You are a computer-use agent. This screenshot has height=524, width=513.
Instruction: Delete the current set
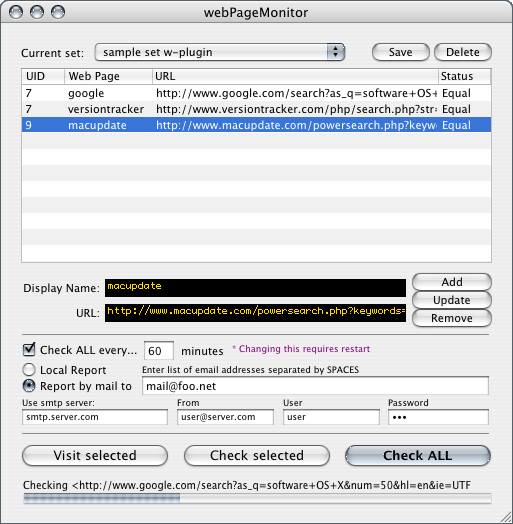463,52
